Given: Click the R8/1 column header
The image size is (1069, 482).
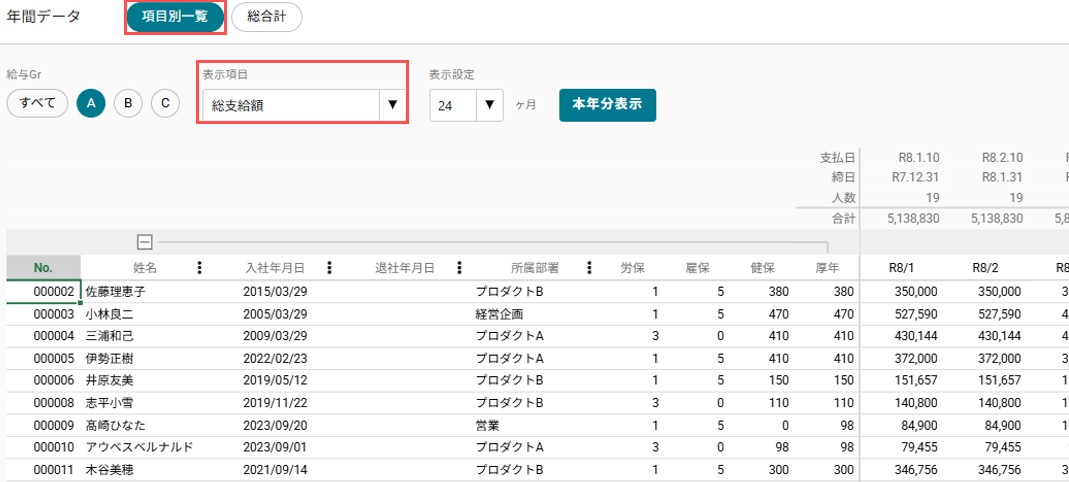Looking at the screenshot, I should point(900,268).
